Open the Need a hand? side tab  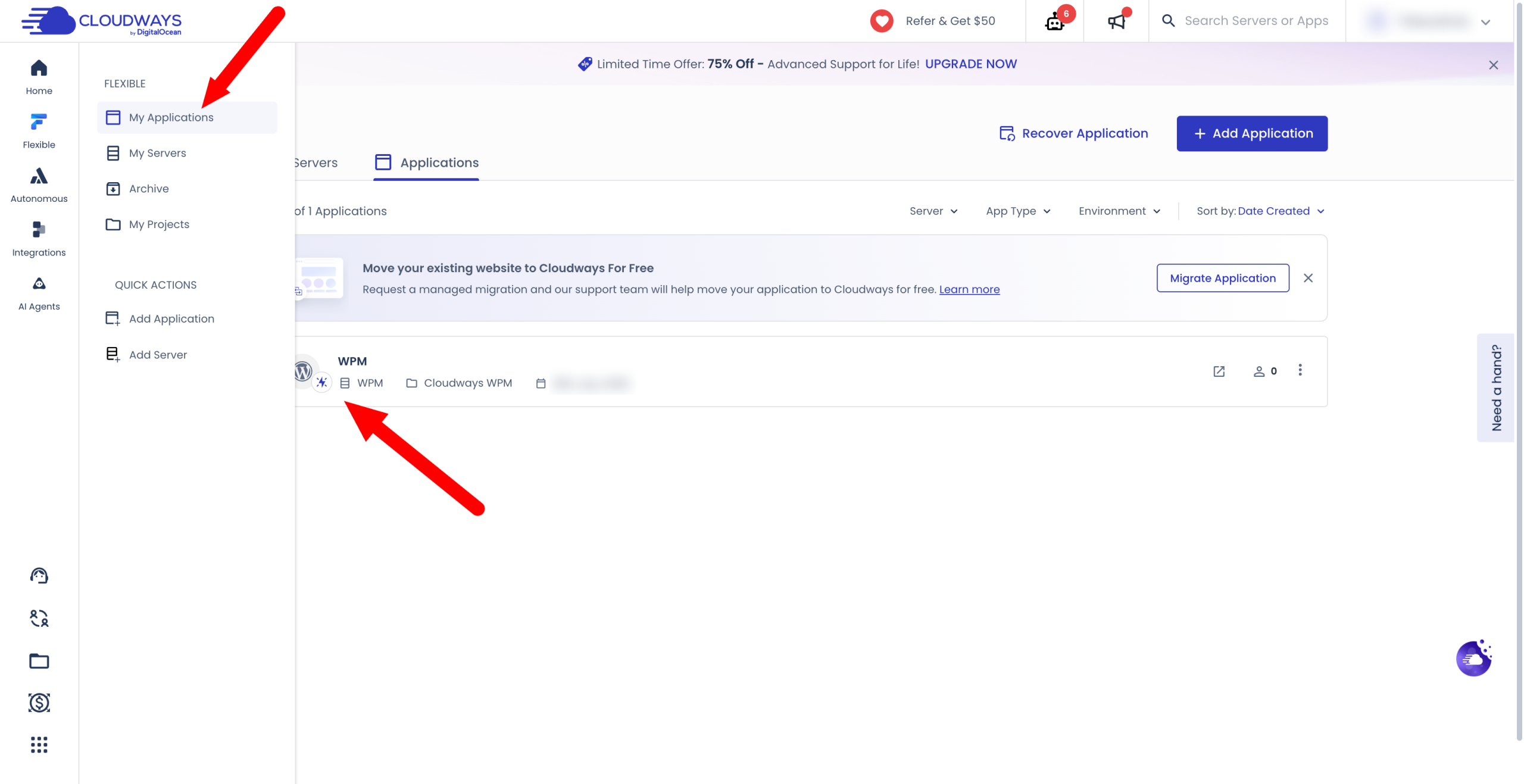click(x=1495, y=388)
